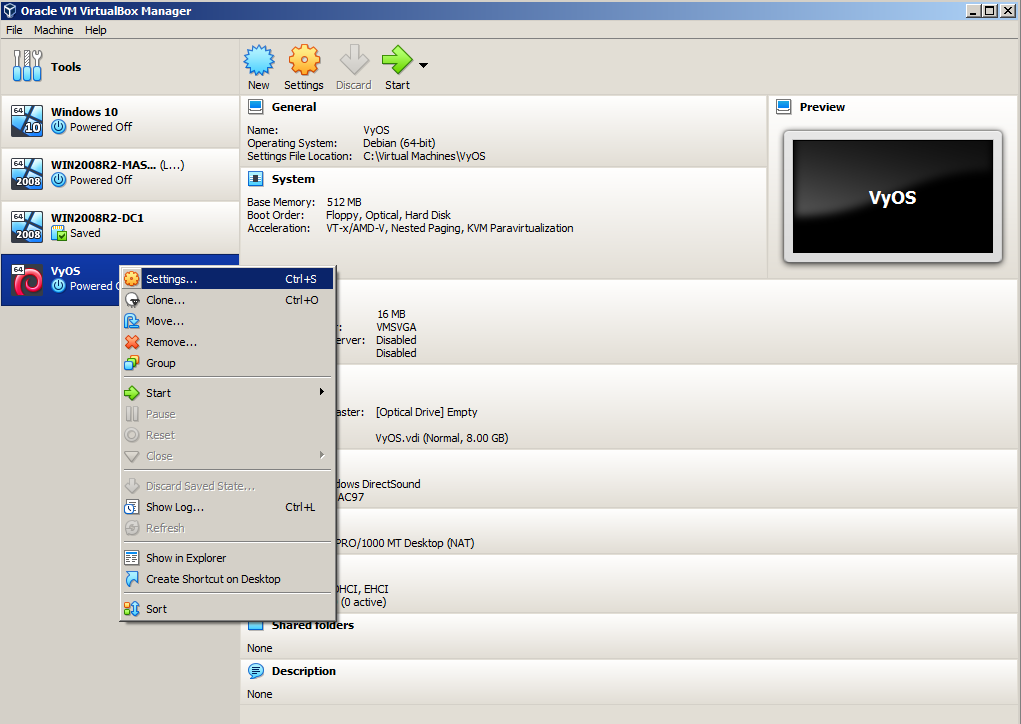Open the File menu

(x=14, y=29)
